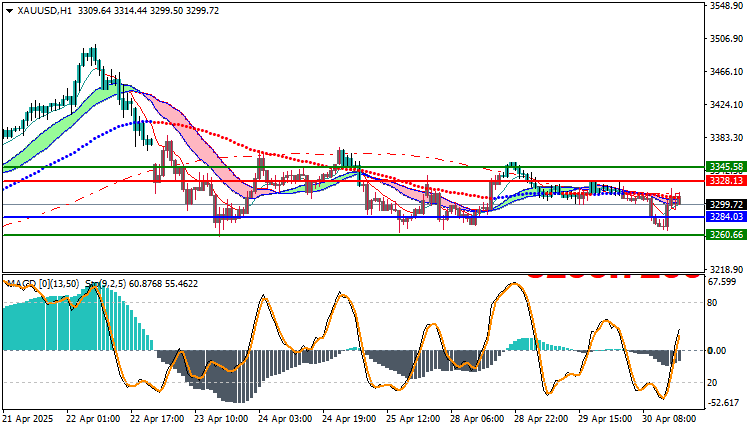This screenshot has height=430, width=750.
Task: Click the 24 Apr 03:00 time label
Action: coord(285,419)
